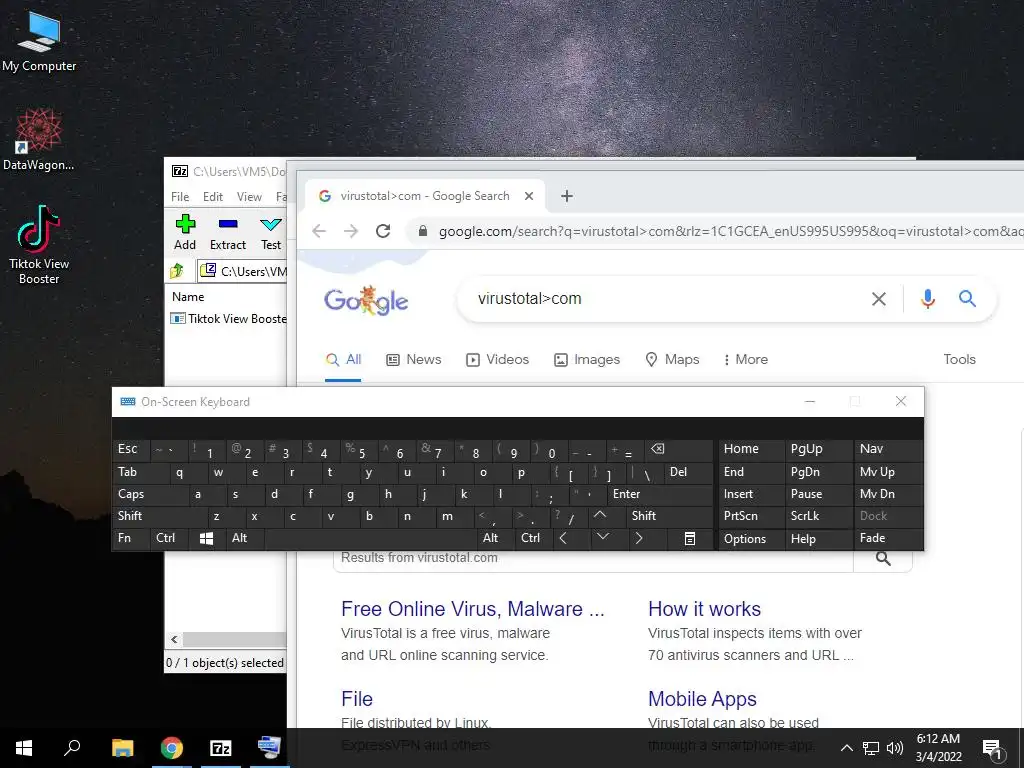Toggle ScrLk key on On-Screen Keyboard
Screen dimensions: 1024x768
[818, 516]
